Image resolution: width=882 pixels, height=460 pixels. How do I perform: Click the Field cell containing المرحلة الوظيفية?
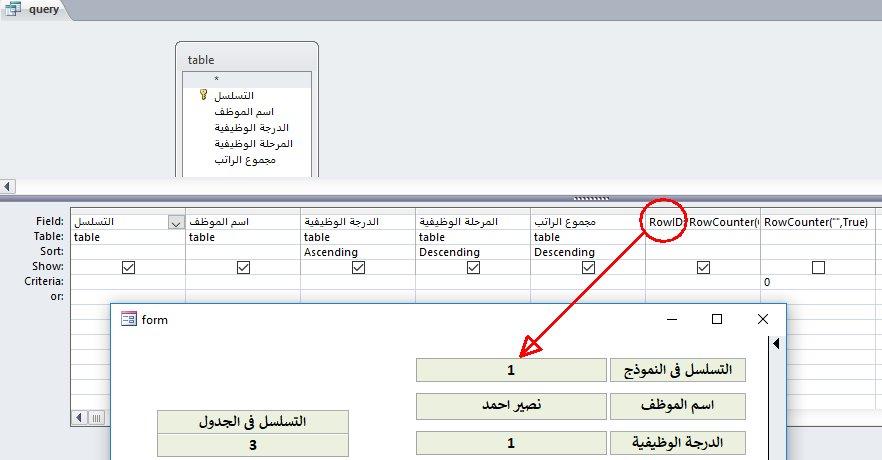[472, 222]
